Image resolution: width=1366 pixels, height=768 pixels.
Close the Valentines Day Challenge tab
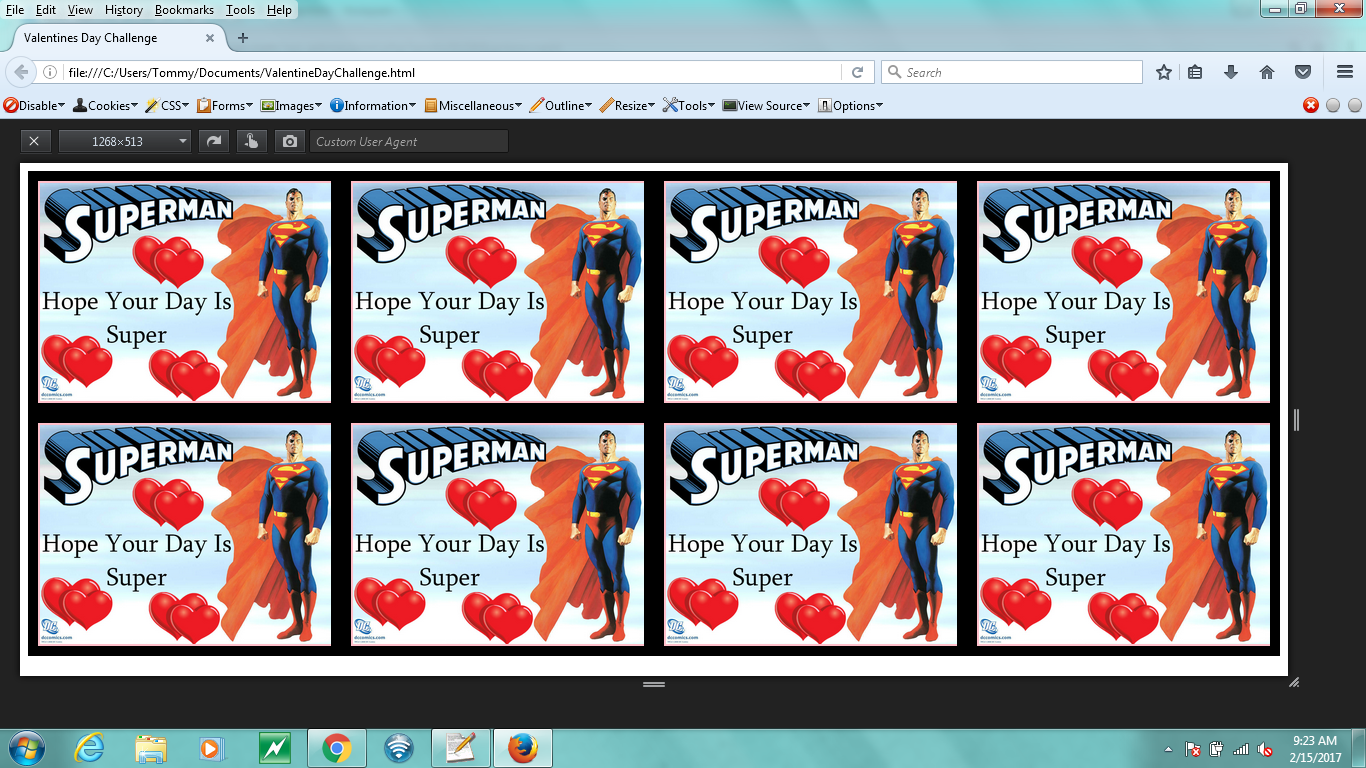(x=210, y=38)
